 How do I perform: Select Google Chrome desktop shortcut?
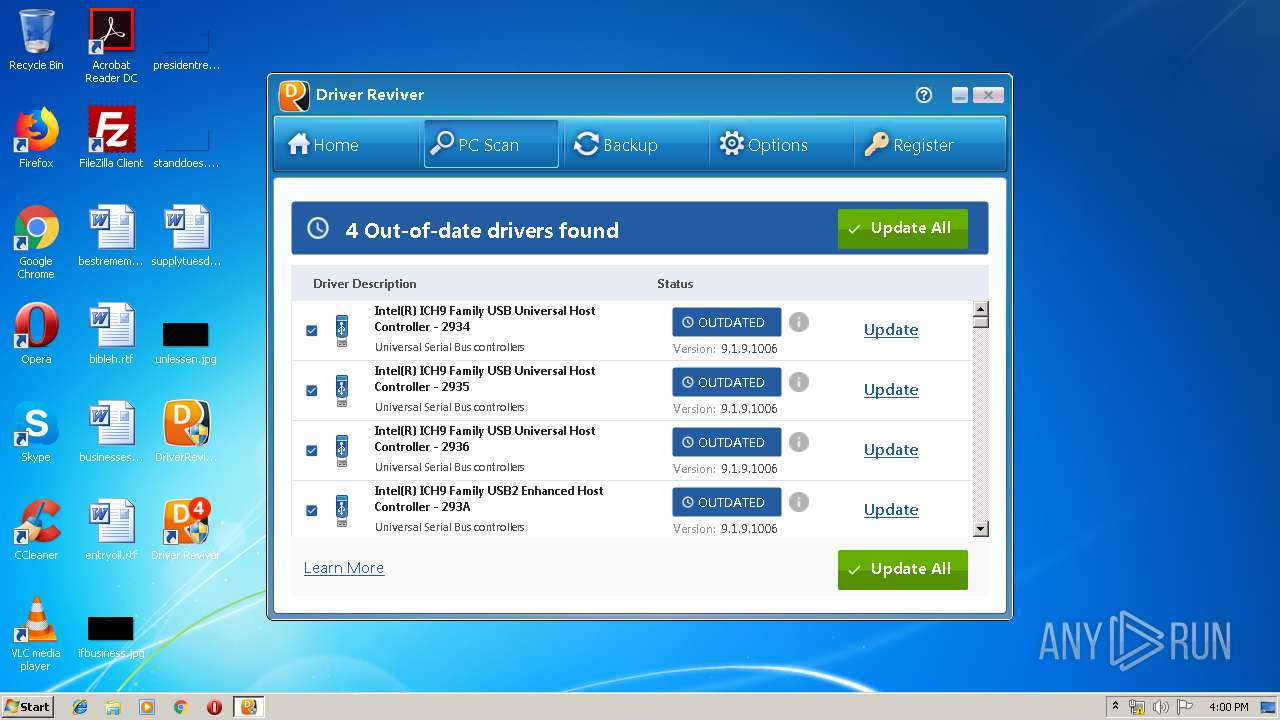(x=36, y=242)
